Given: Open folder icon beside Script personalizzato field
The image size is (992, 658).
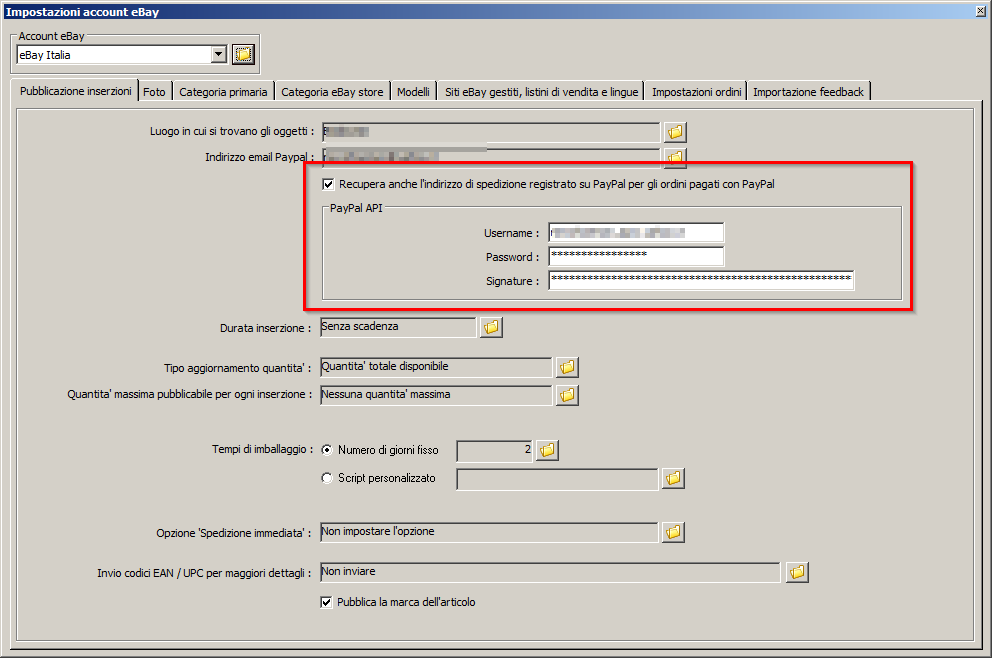Looking at the screenshot, I should (x=673, y=478).
